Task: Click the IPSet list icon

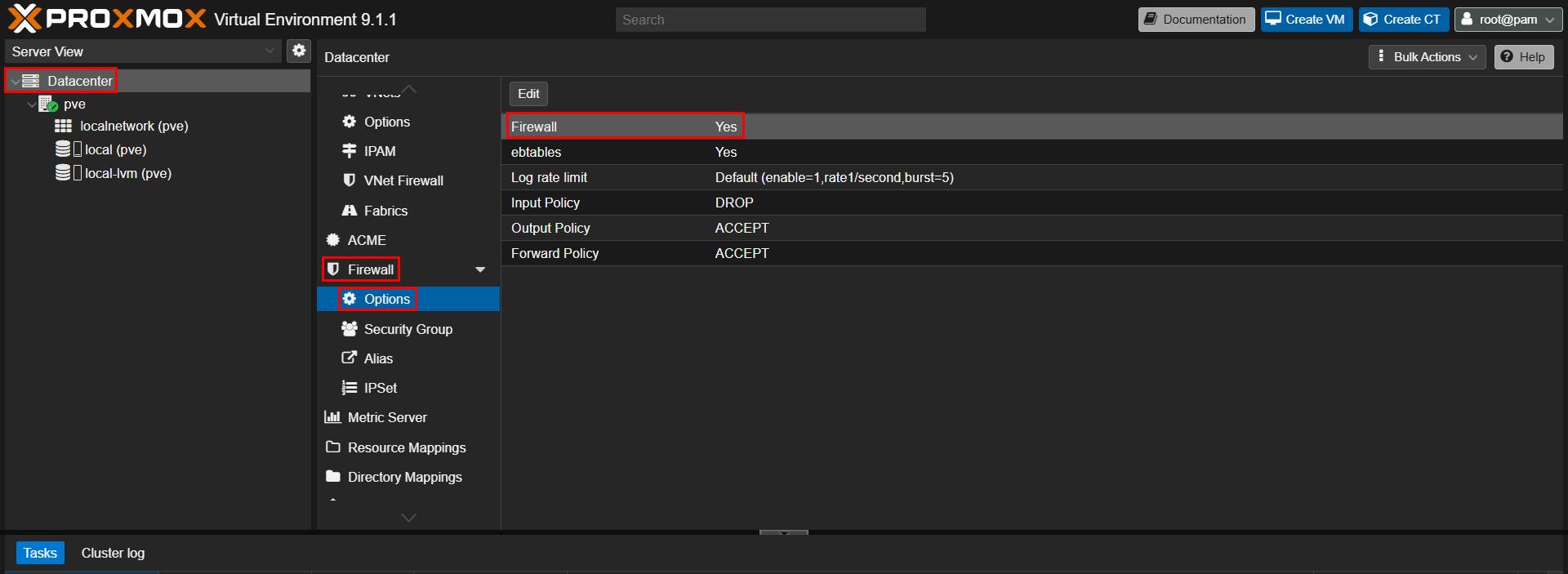Action: click(350, 388)
